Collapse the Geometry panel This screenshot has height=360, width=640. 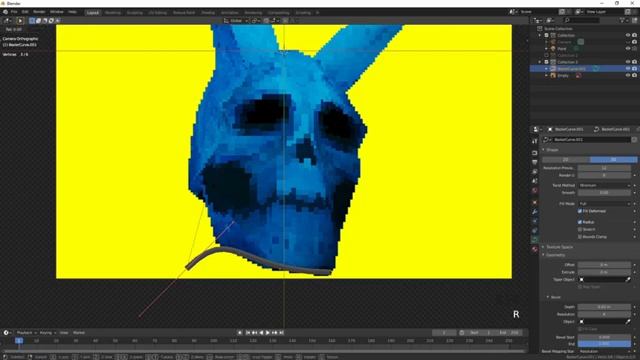point(555,255)
